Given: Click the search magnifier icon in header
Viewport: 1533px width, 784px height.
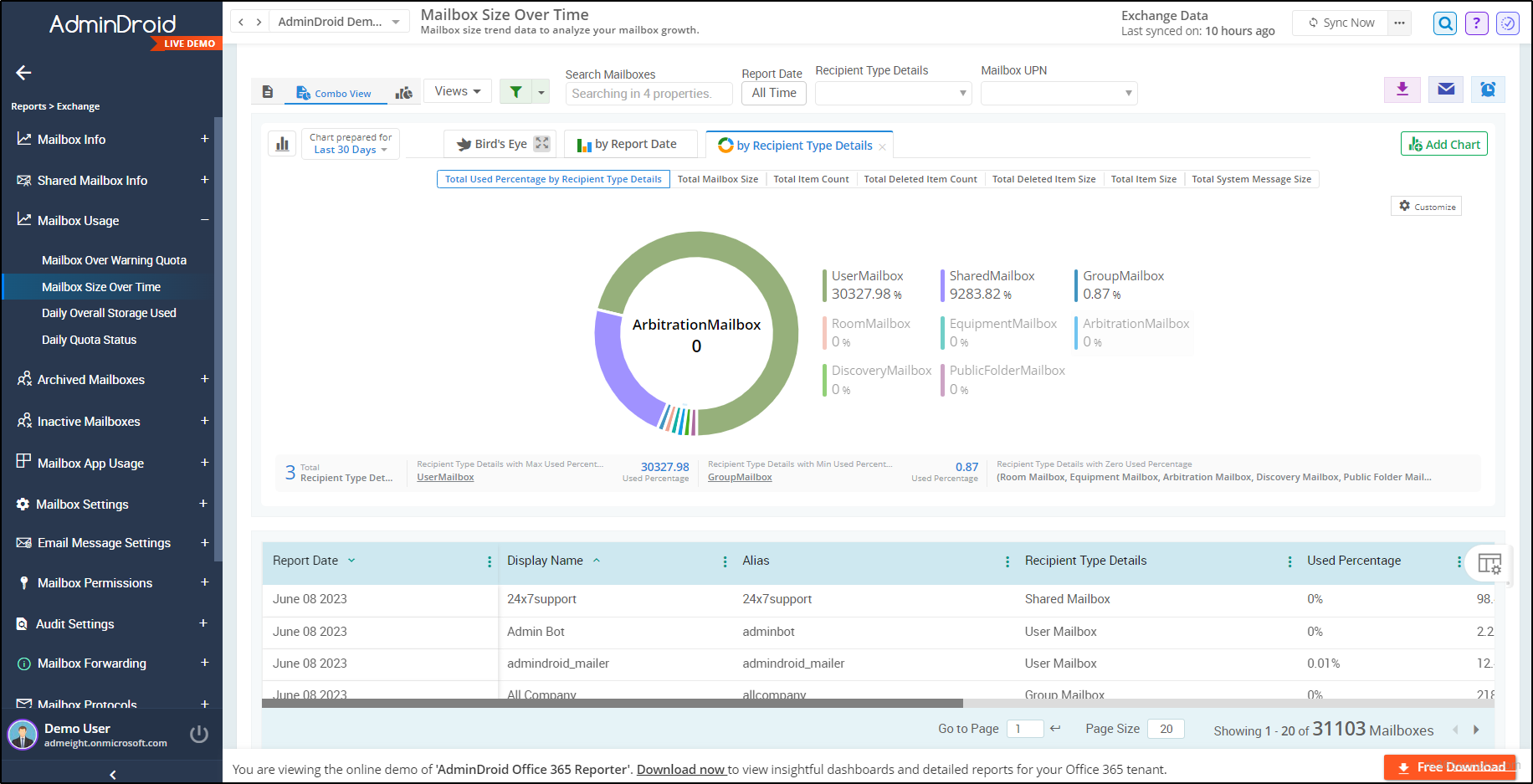Looking at the screenshot, I should coord(1445,23).
